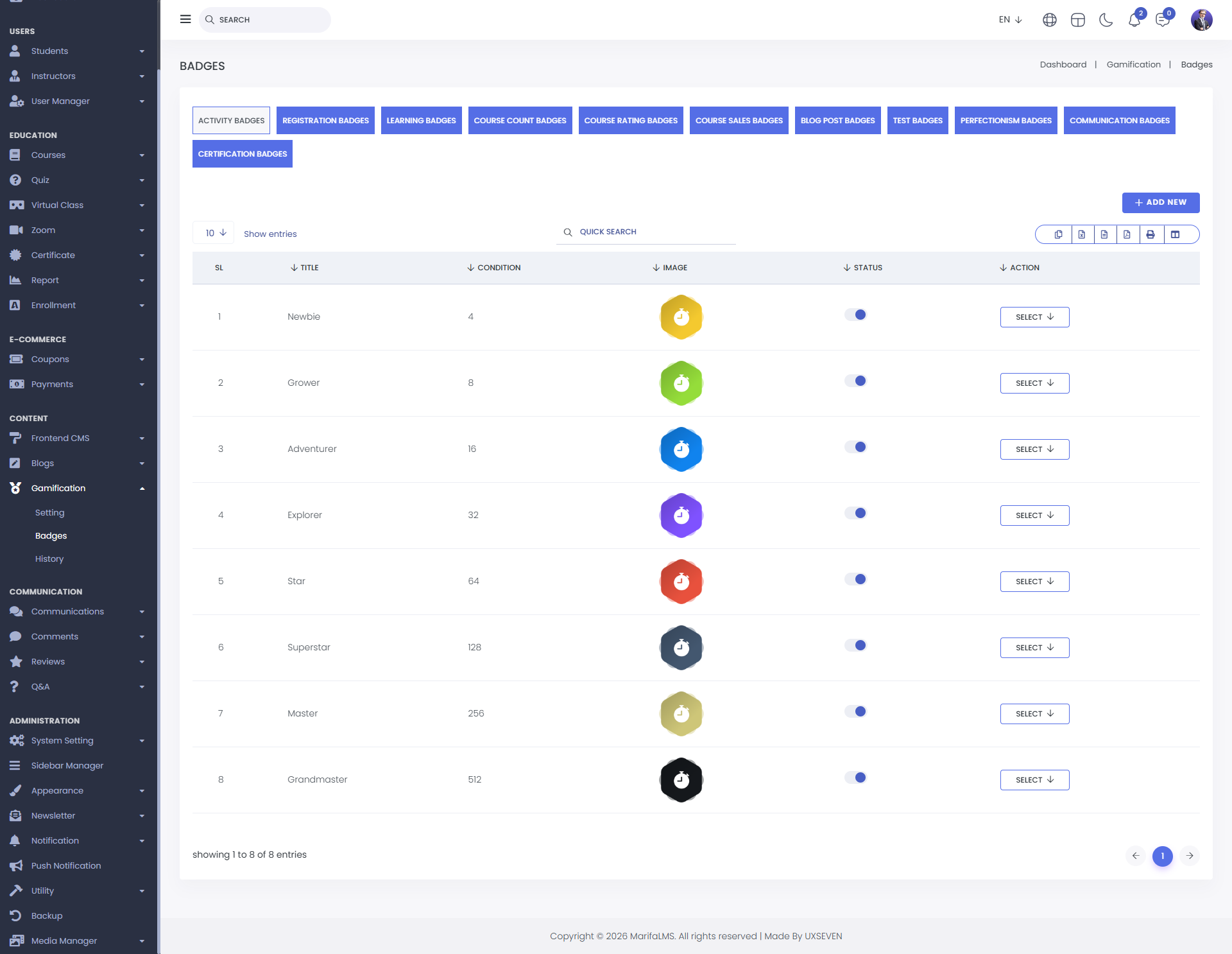Open the messages chat icon
The width and height of the screenshot is (1232, 954).
click(1162, 20)
